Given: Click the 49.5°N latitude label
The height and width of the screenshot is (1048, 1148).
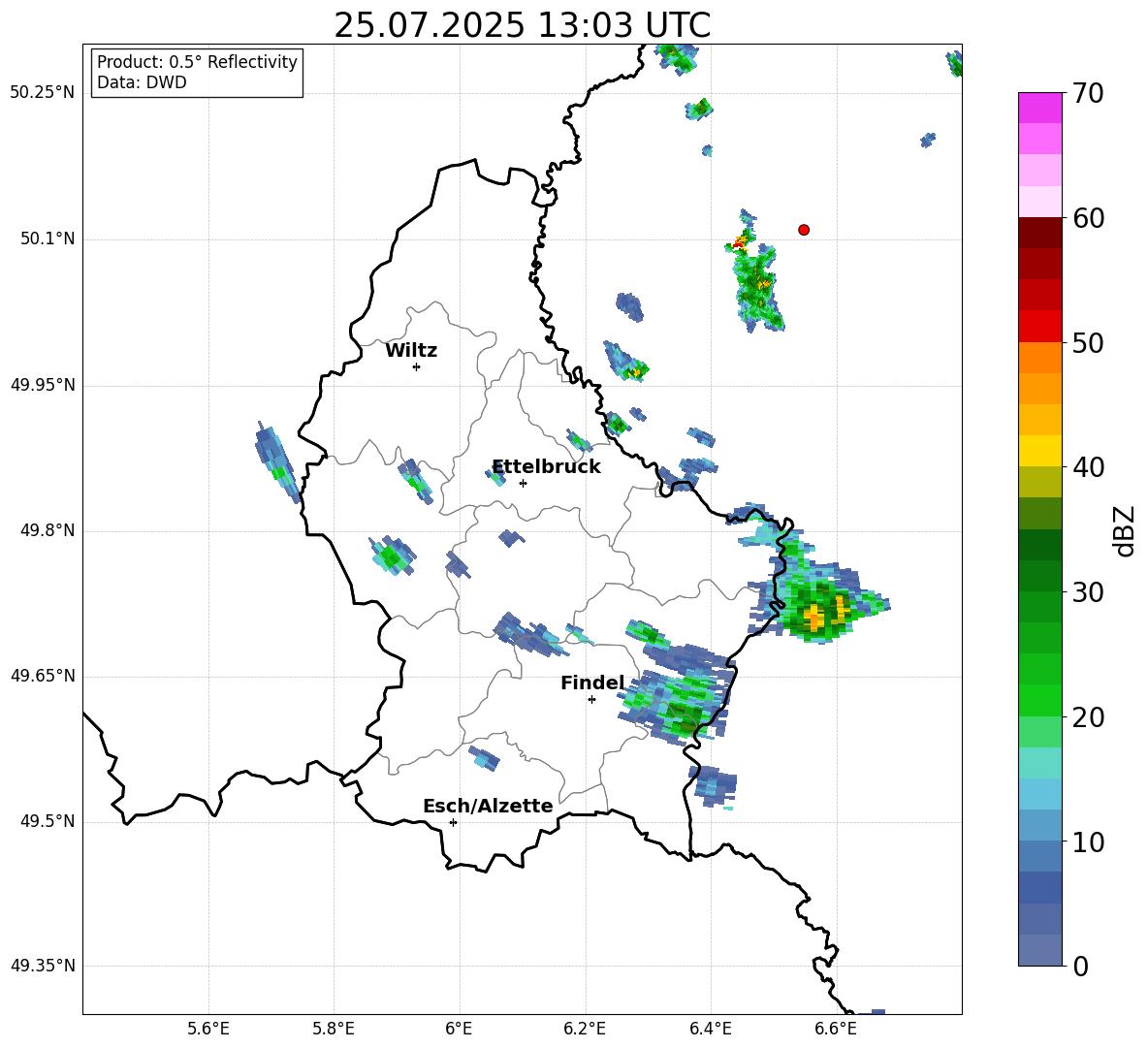Looking at the screenshot, I should [x=48, y=821].
